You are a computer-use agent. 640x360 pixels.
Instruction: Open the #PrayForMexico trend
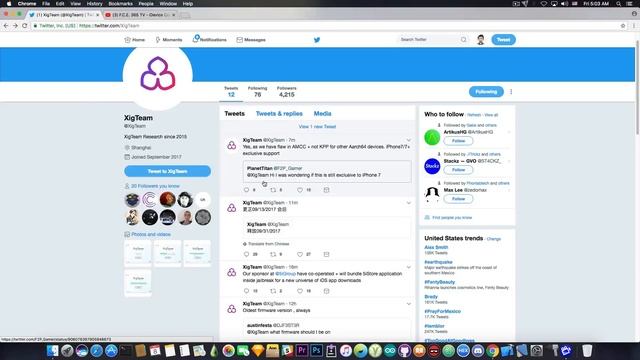pyautogui.click(x=442, y=311)
